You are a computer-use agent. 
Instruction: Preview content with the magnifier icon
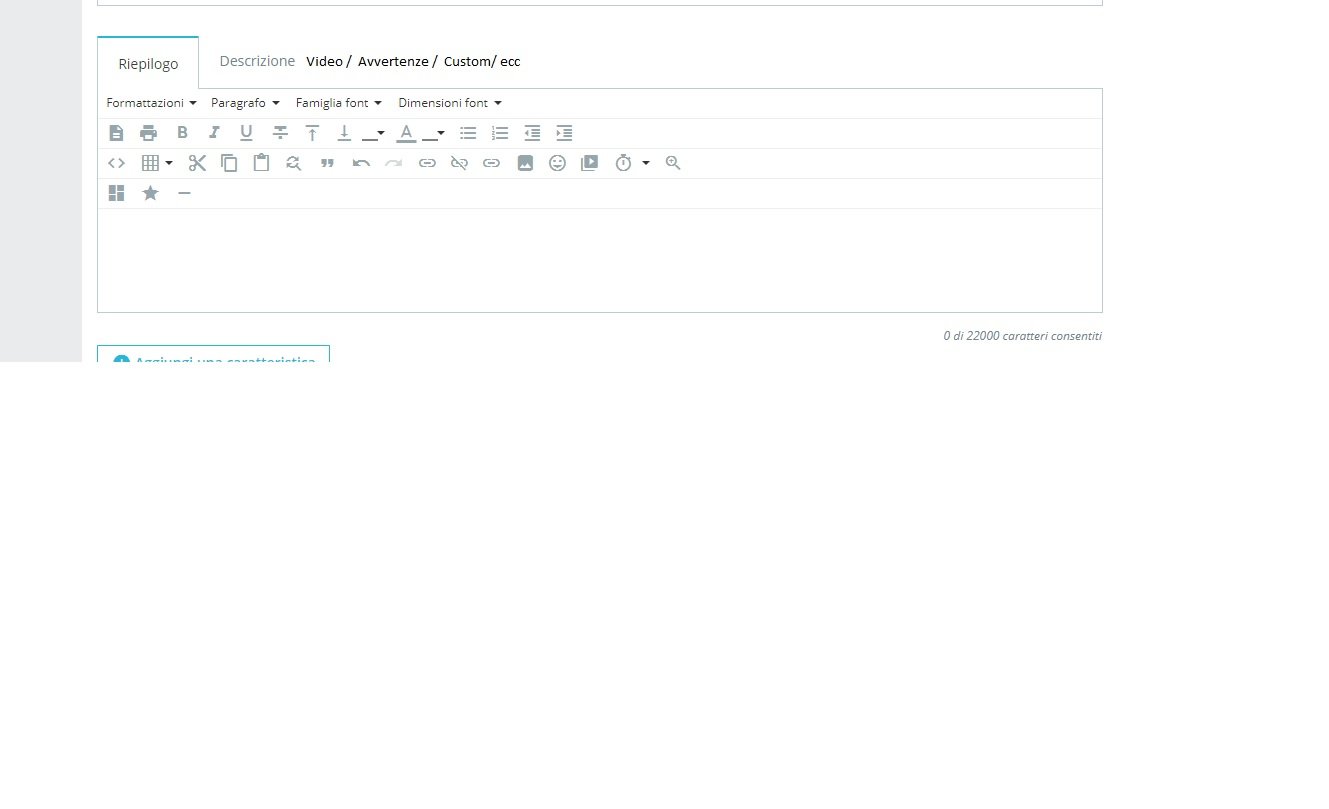coord(673,163)
